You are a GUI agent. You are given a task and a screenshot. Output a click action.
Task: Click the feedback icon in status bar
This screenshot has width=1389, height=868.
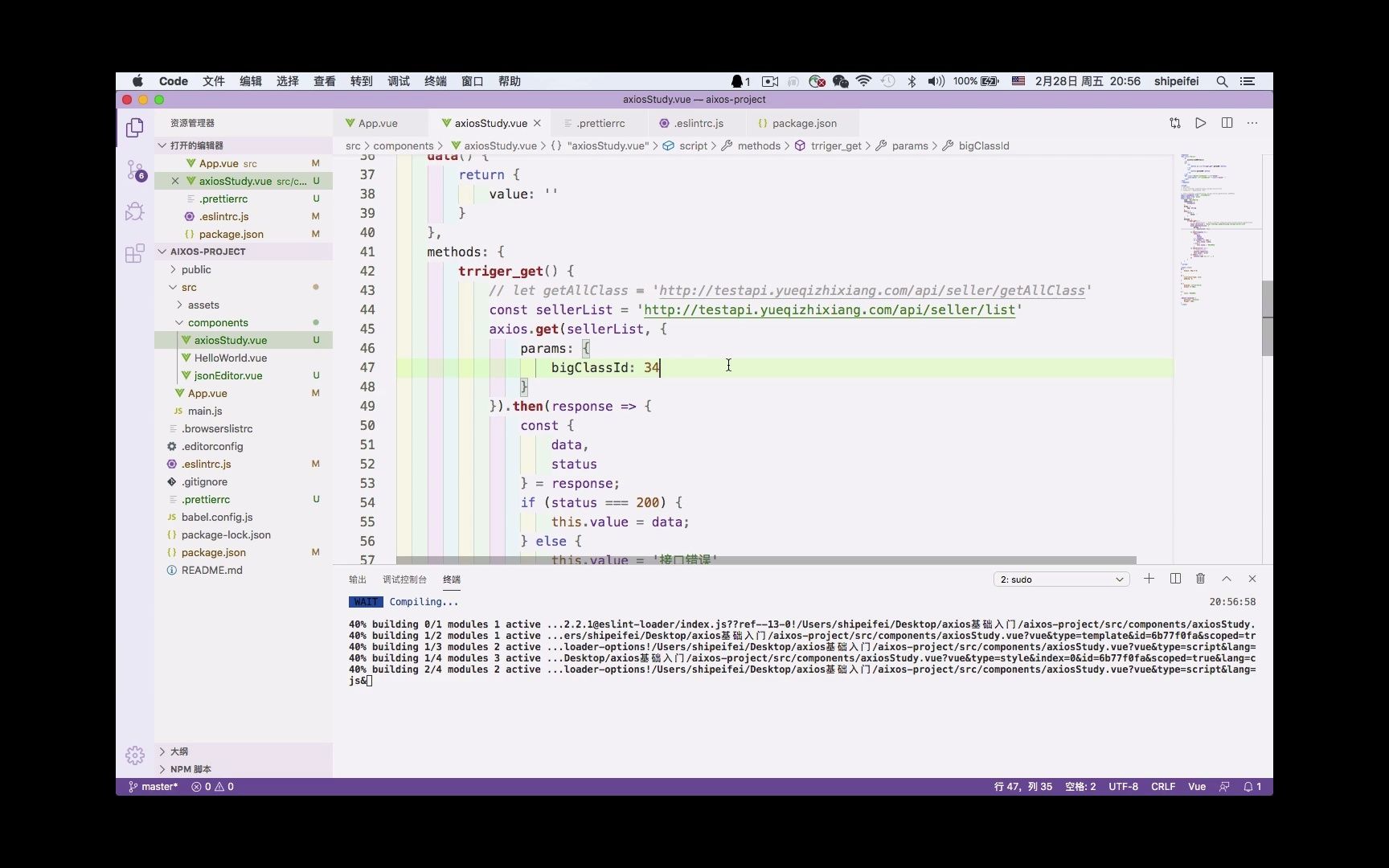[x=1224, y=787]
